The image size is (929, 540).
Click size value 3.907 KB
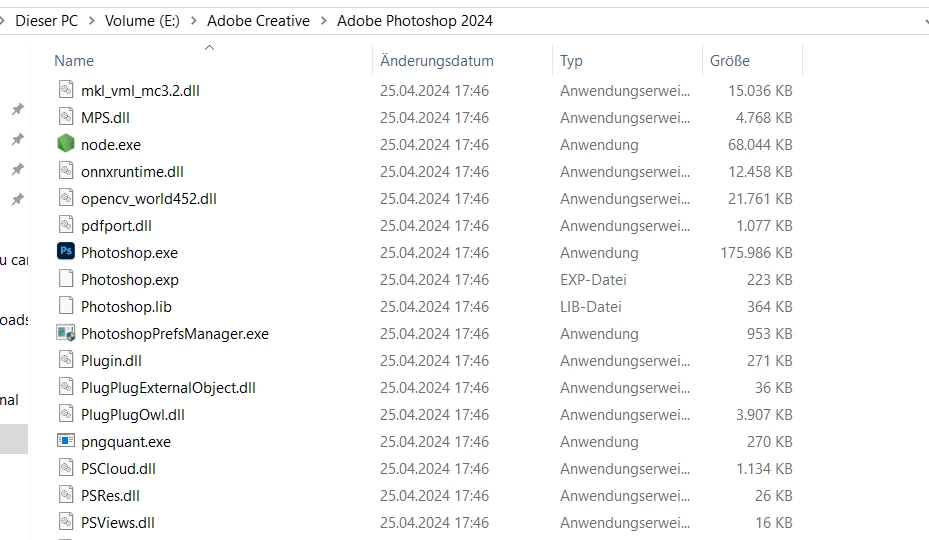pos(764,415)
